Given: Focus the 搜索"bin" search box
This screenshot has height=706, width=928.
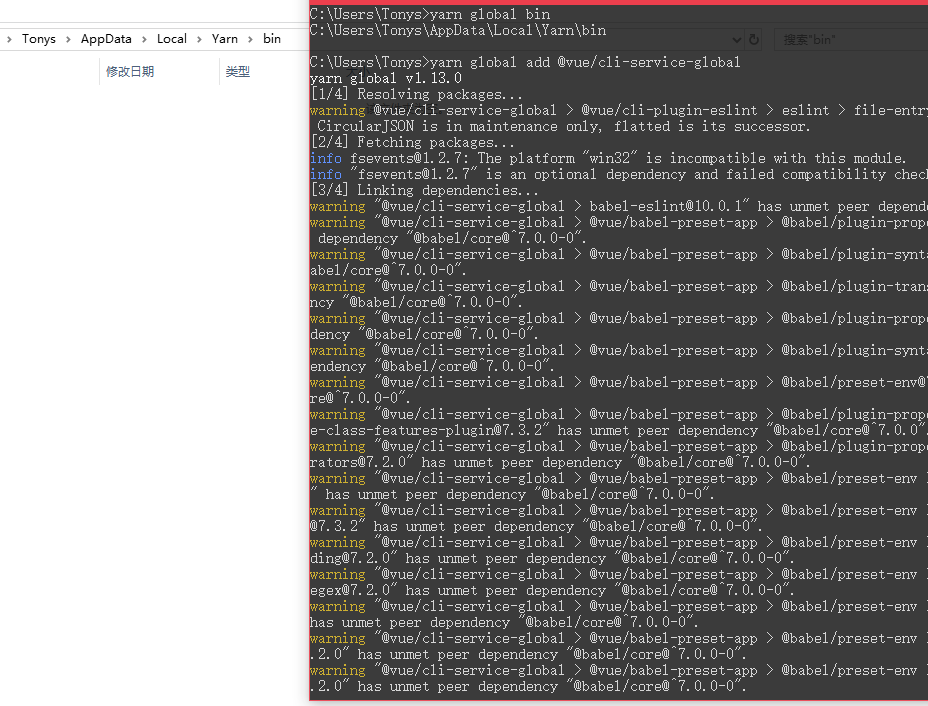Looking at the screenshot, I should [x=850, y=40].
